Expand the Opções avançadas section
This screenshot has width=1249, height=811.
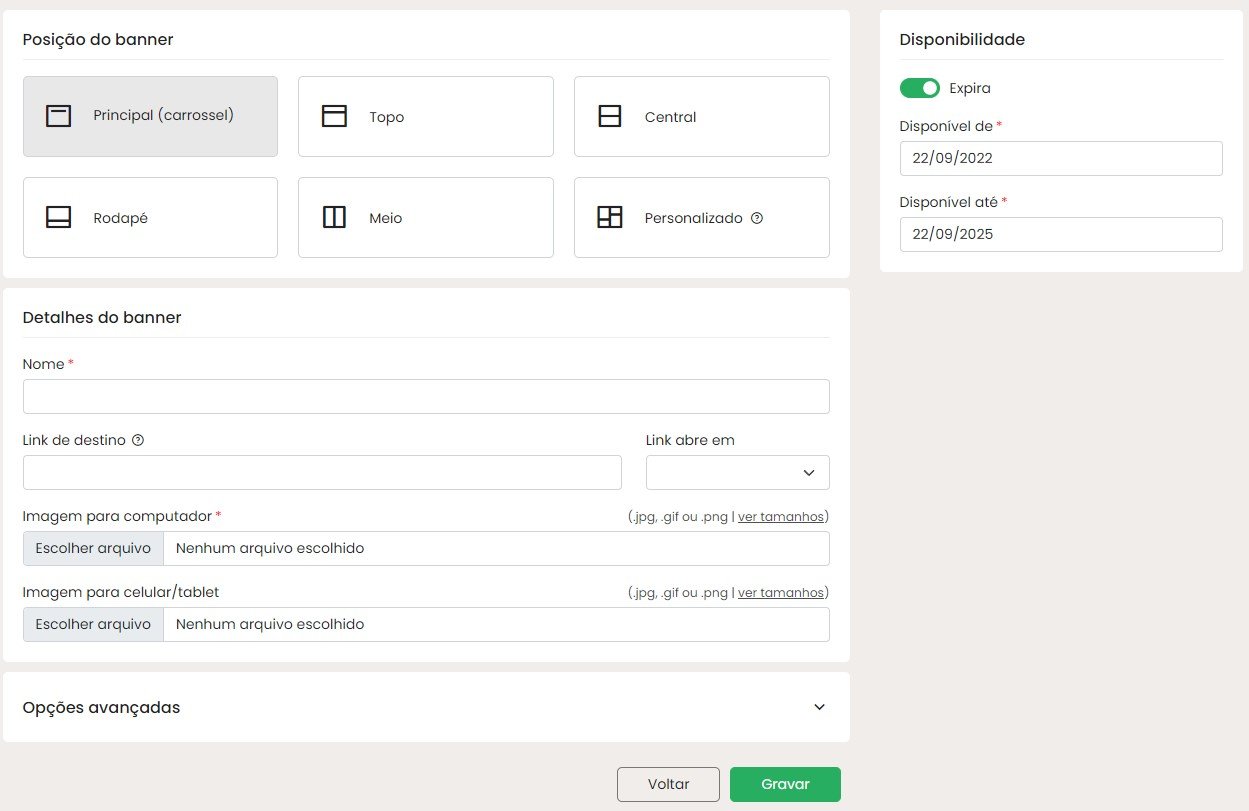426,707
